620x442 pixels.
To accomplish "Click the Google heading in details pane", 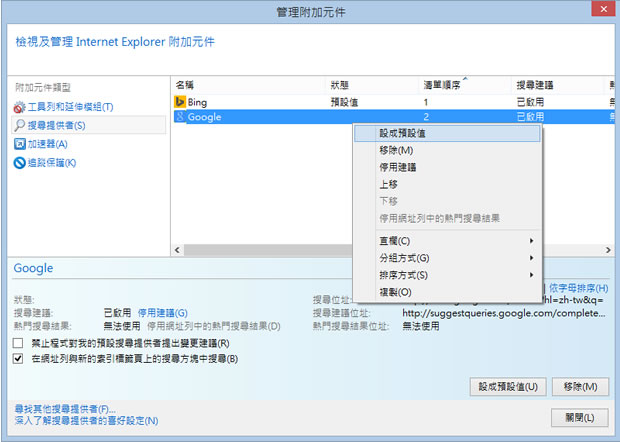I will (33, 268).
